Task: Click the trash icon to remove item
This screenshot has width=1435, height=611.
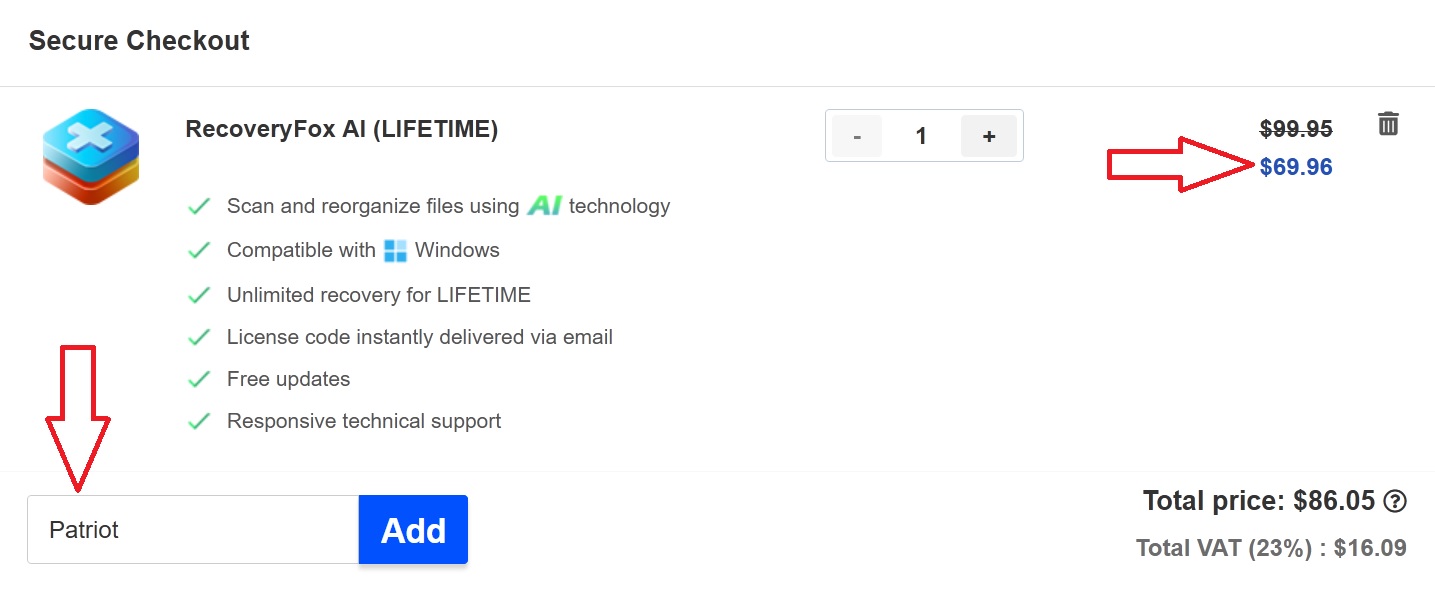Action: 1388,123
